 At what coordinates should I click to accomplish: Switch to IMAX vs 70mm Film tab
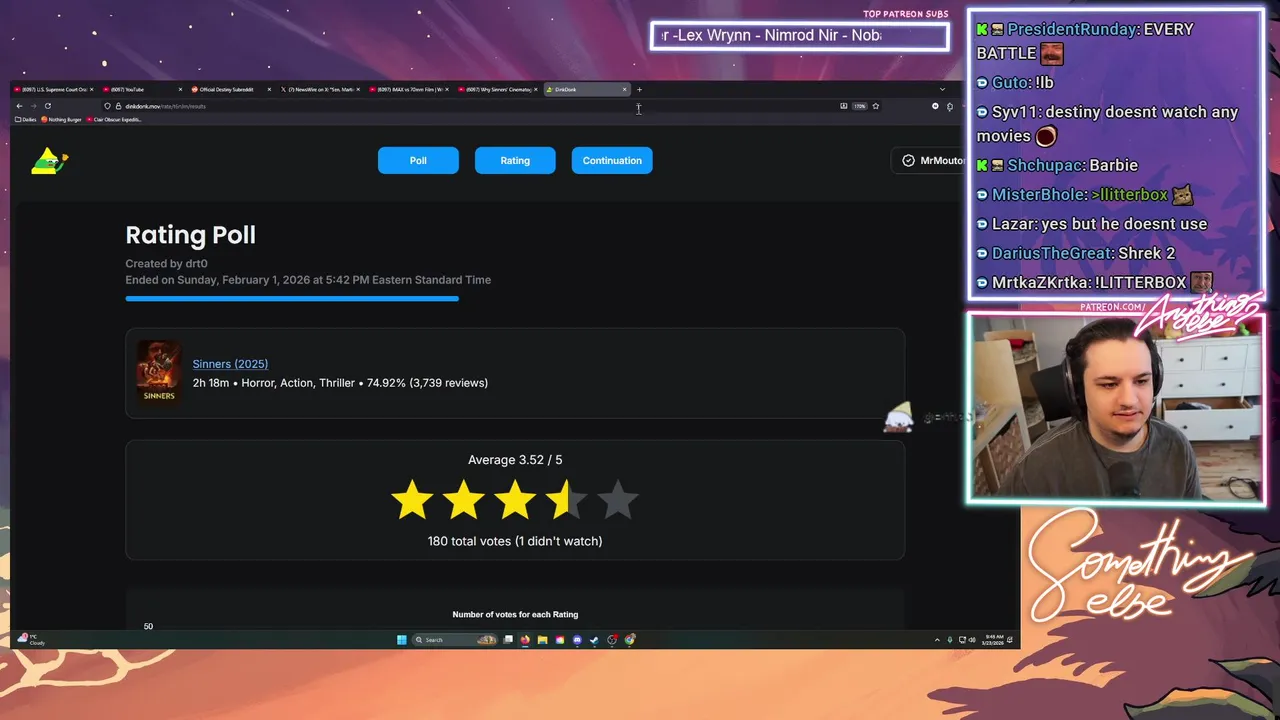pyautogui.click(x=410, y=89)
